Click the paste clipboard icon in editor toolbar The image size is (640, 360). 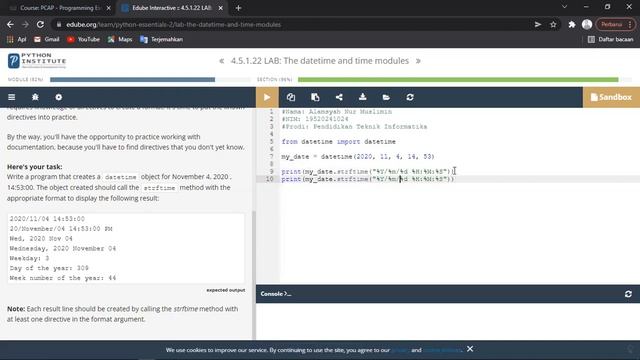(315, 97)
